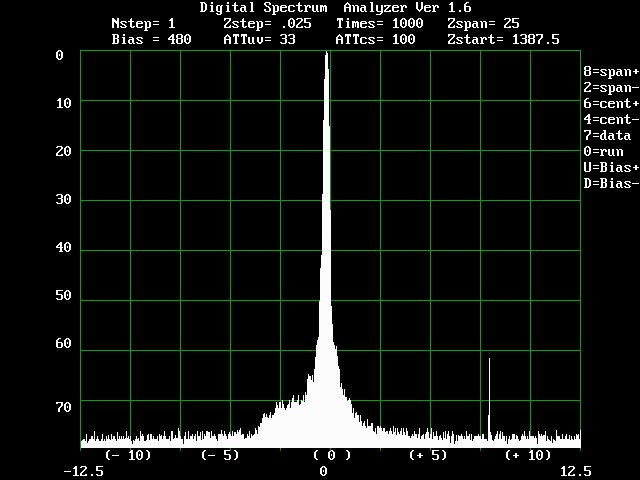Image resolution: width=640 pixels, height=480 pixels.
Task: Click the '0=run' command label
Action: (603, 151)
